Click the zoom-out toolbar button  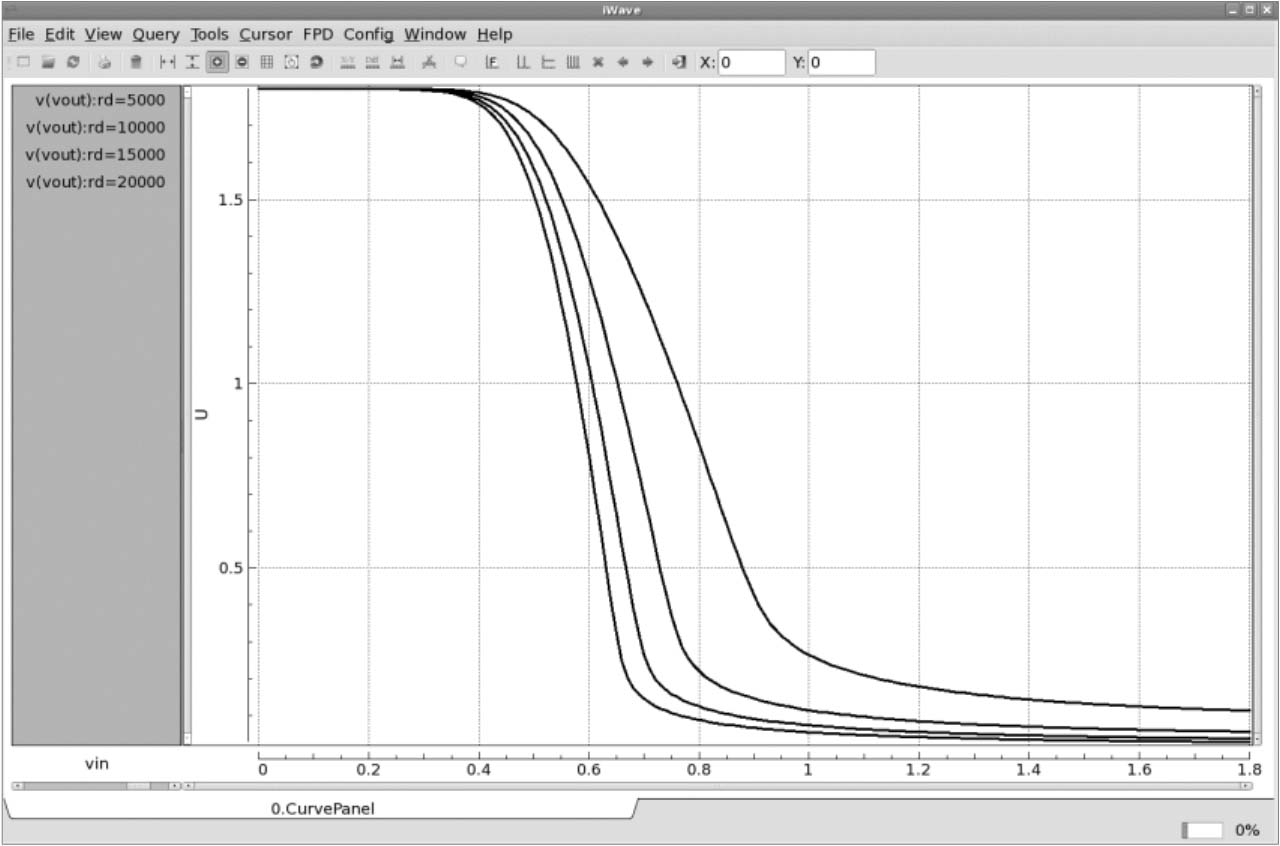[x=242, y=62]
